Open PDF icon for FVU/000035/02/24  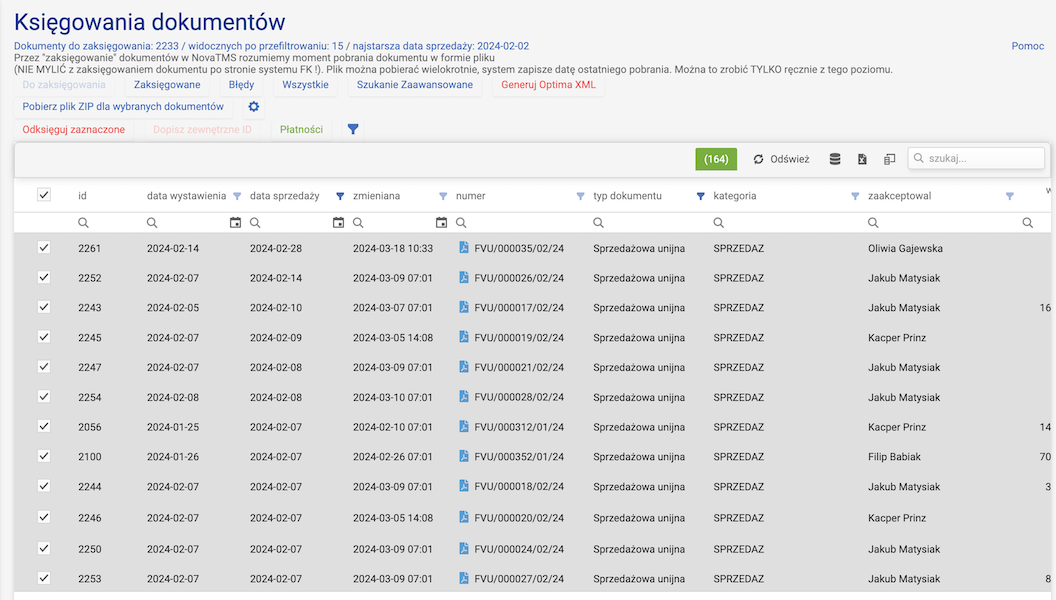click(464, 248)
